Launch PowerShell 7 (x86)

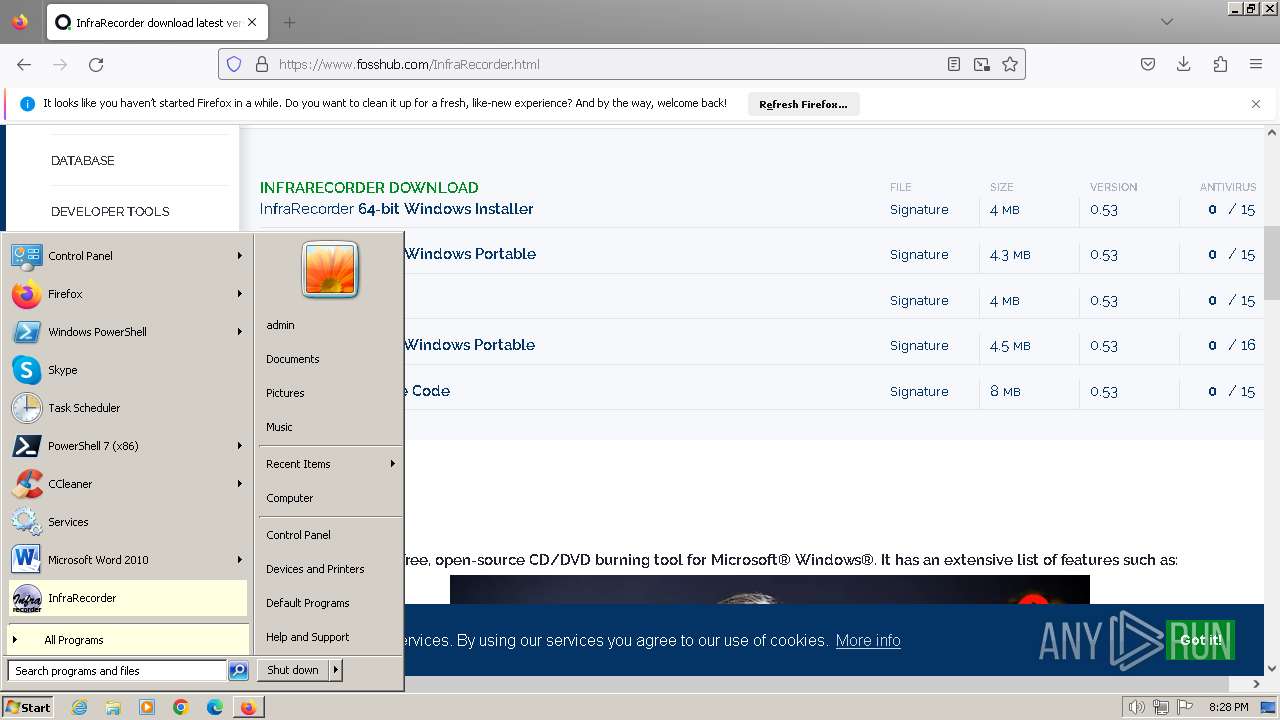[127, 446]
